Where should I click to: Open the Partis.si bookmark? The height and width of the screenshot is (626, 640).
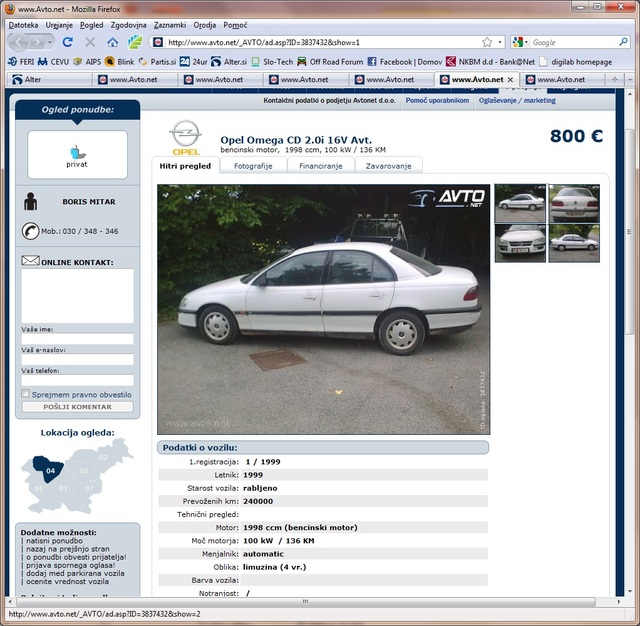tap(157, 62)
